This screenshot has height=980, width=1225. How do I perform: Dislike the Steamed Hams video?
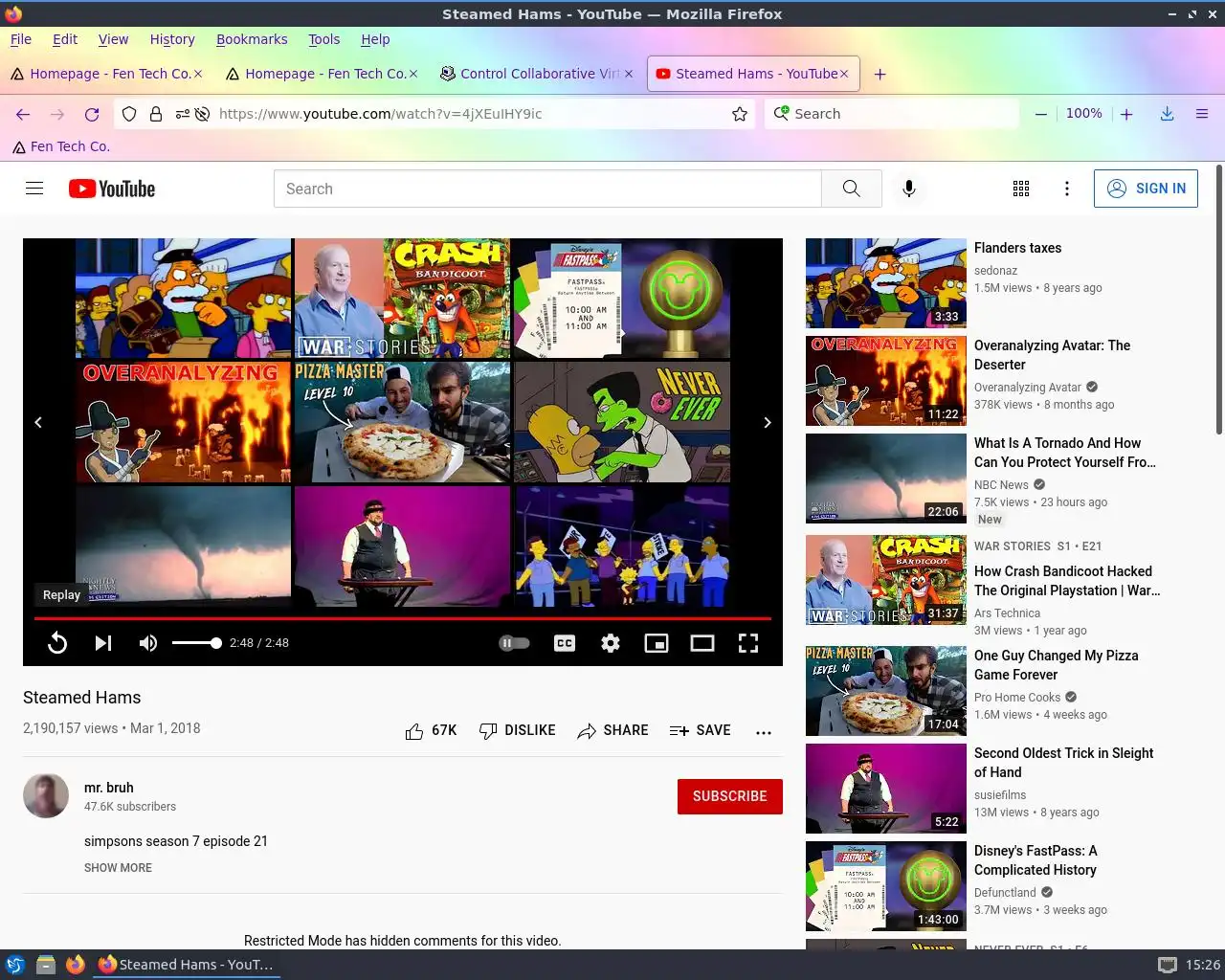(517, 730)
